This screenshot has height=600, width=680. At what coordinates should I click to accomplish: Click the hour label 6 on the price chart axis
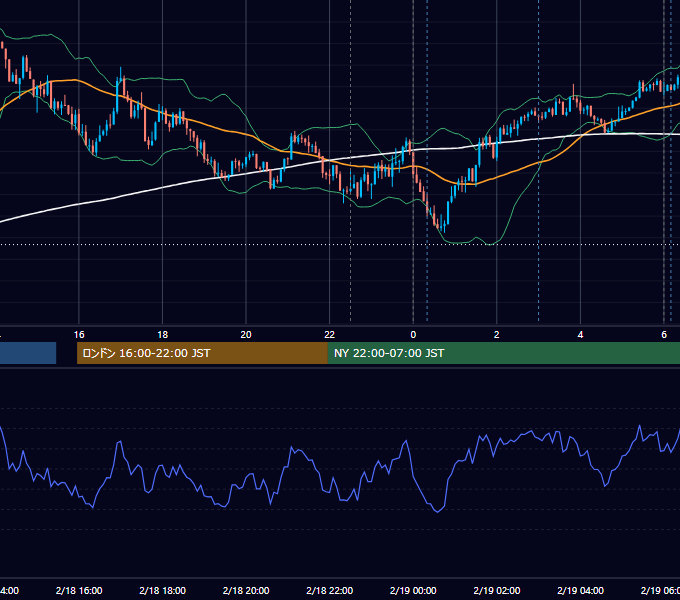664,335
